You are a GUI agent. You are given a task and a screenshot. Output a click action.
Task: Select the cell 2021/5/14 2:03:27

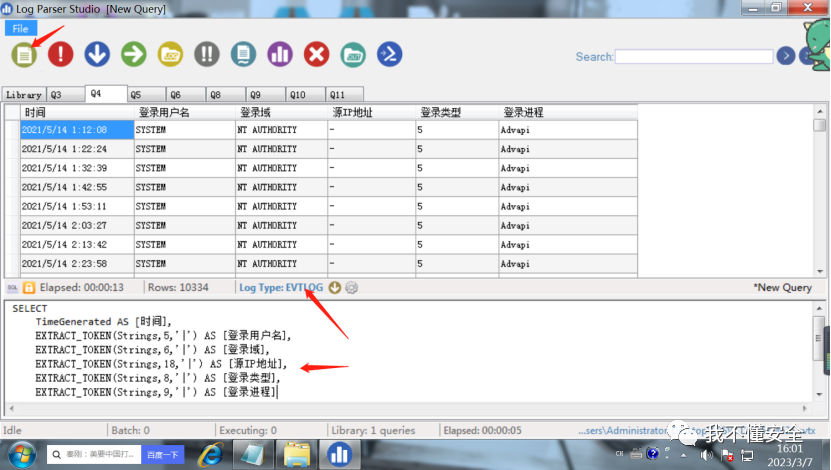tap(77, 225)
